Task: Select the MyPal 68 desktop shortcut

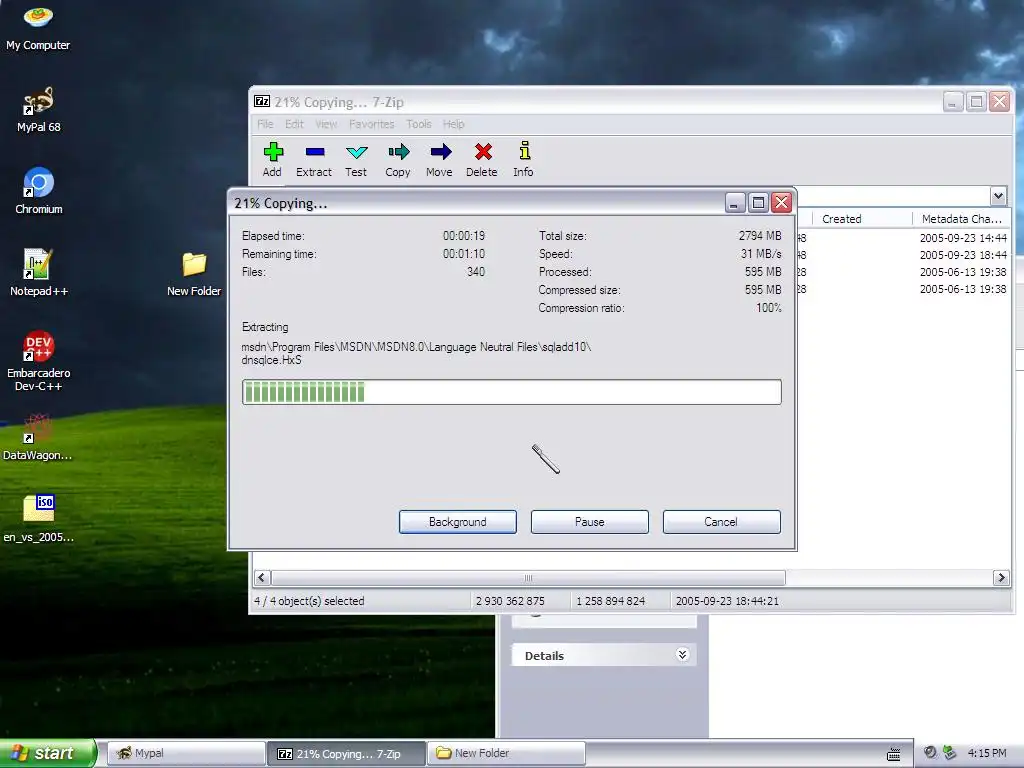Action: coord(38,110)
